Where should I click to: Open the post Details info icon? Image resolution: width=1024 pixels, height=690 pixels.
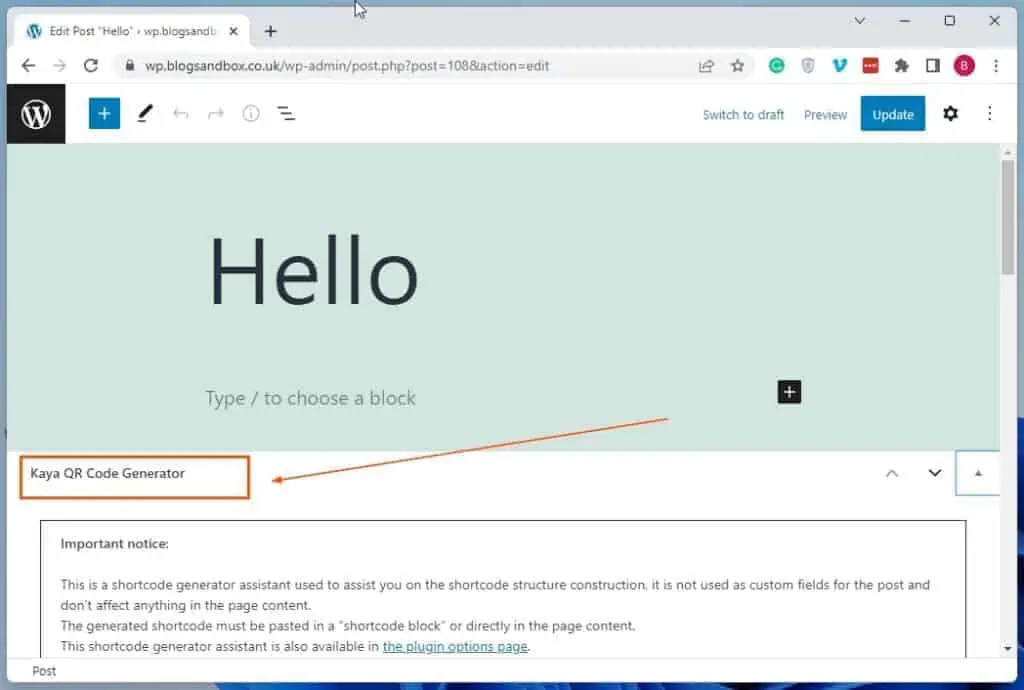[x=251, y=114]
